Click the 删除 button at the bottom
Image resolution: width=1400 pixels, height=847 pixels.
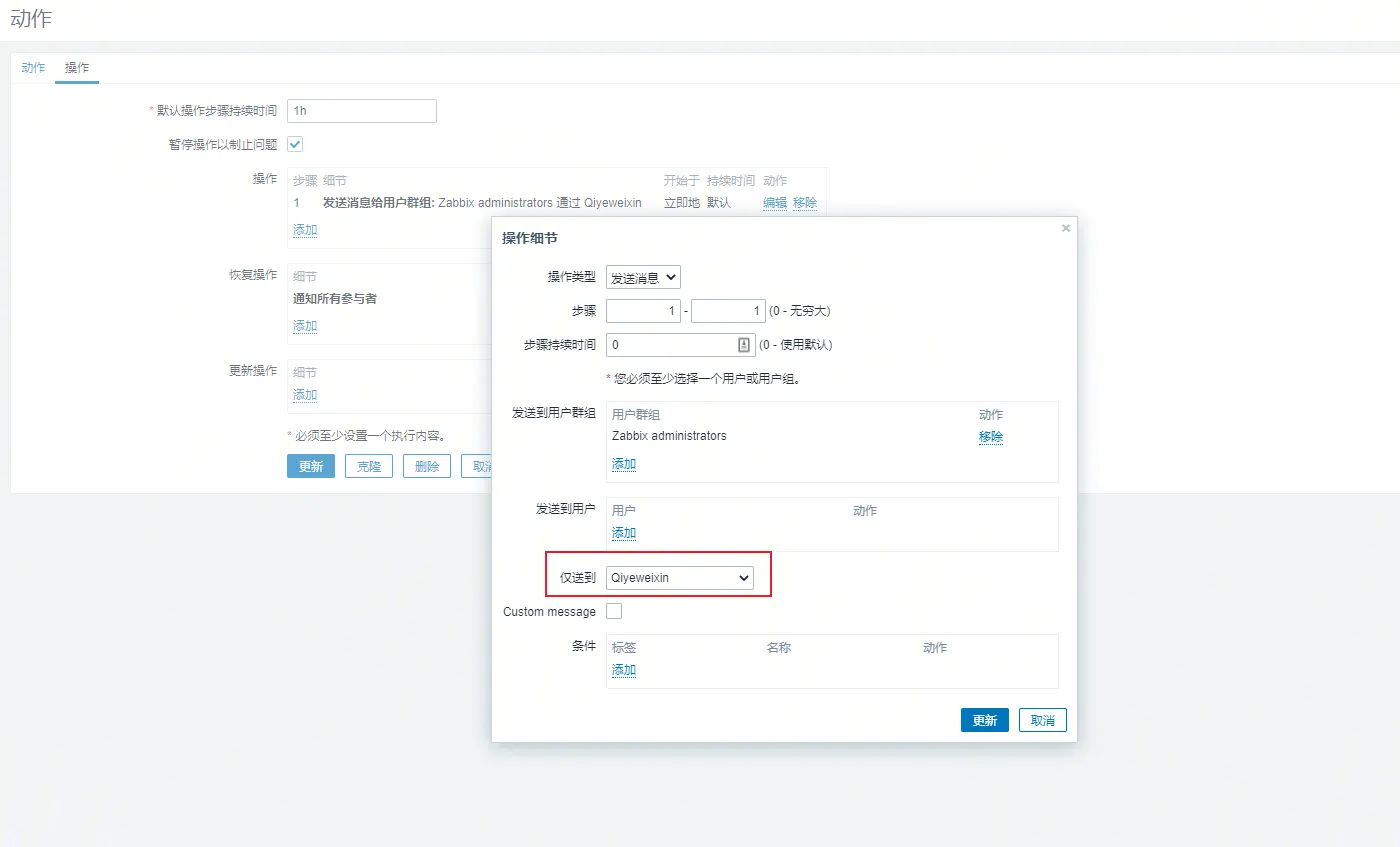426,466
